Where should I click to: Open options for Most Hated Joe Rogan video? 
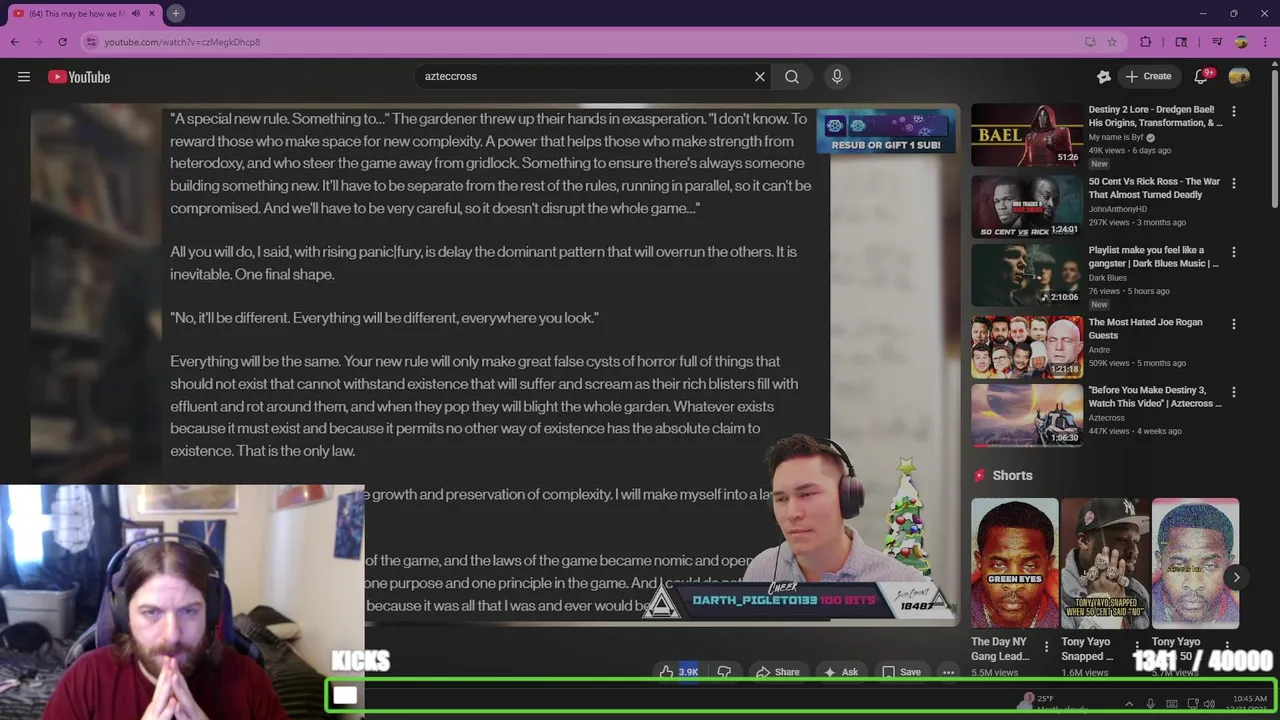[x=1233, y=324]
